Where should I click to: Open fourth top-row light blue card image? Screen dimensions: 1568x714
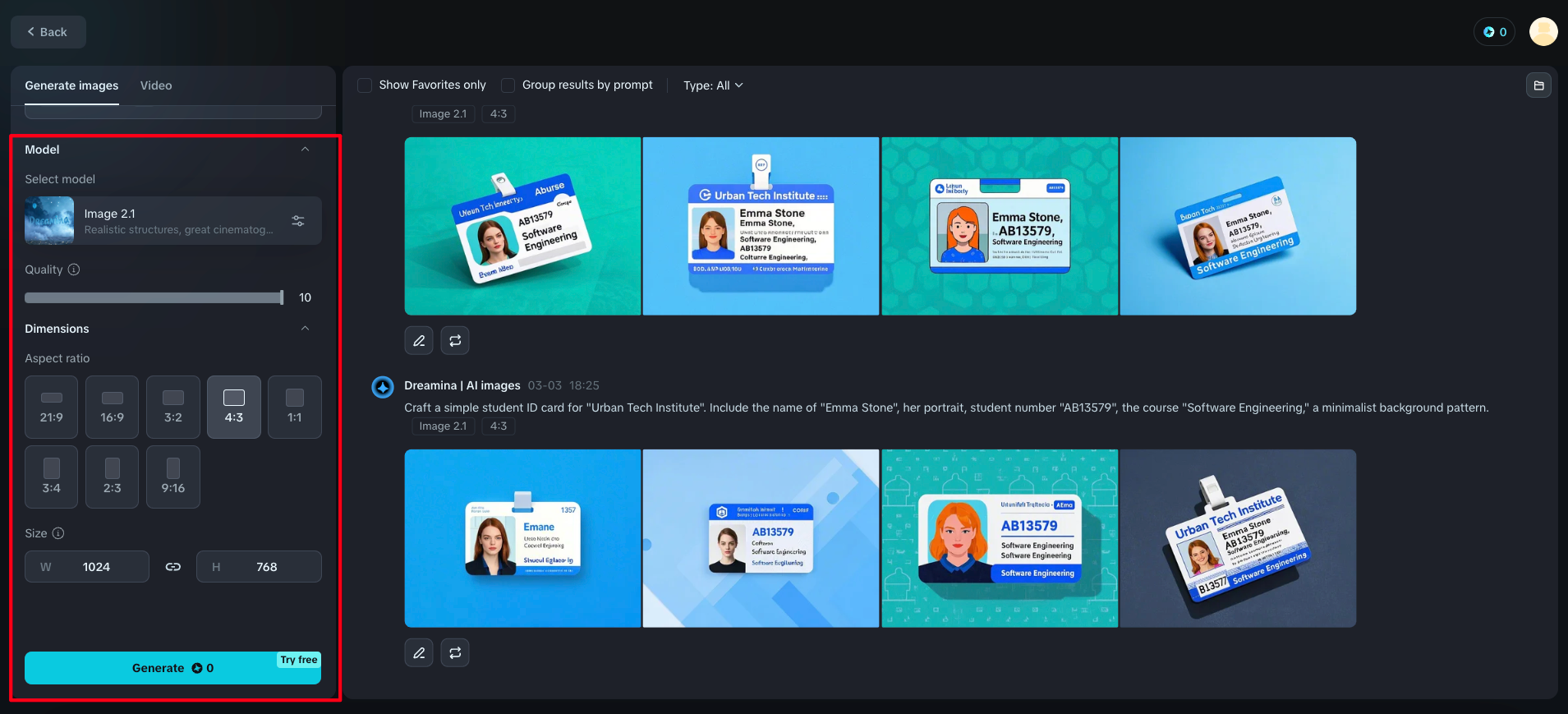pos(1238,226)
